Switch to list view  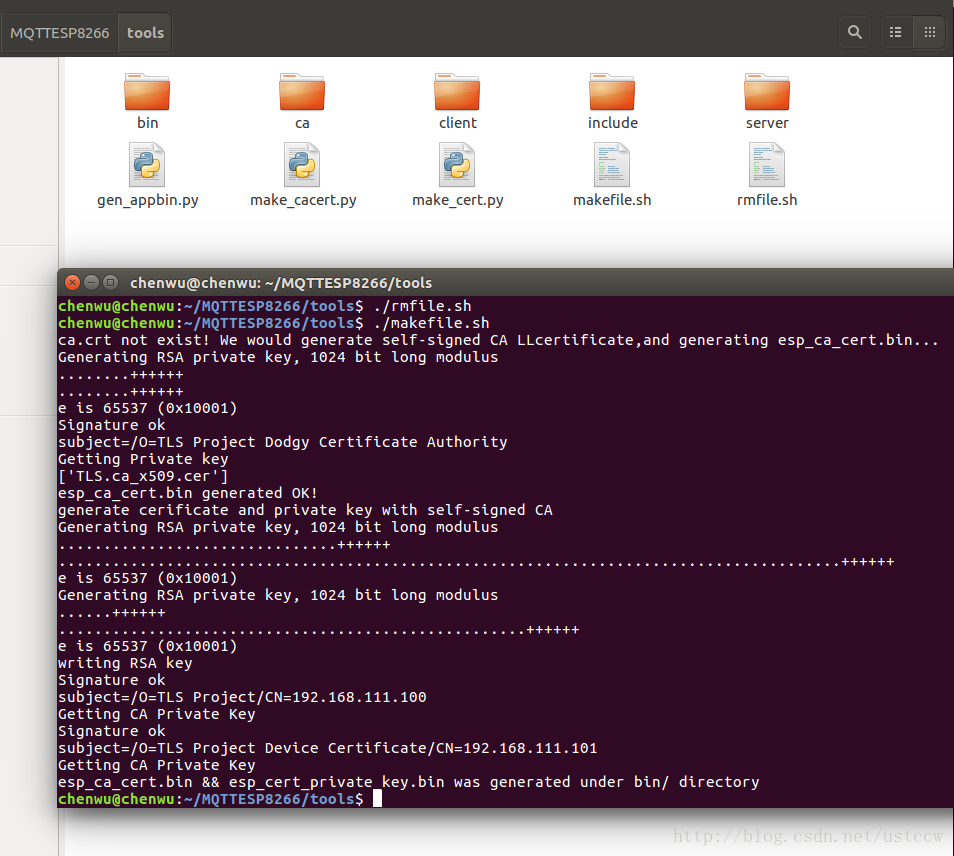(896, 32)
